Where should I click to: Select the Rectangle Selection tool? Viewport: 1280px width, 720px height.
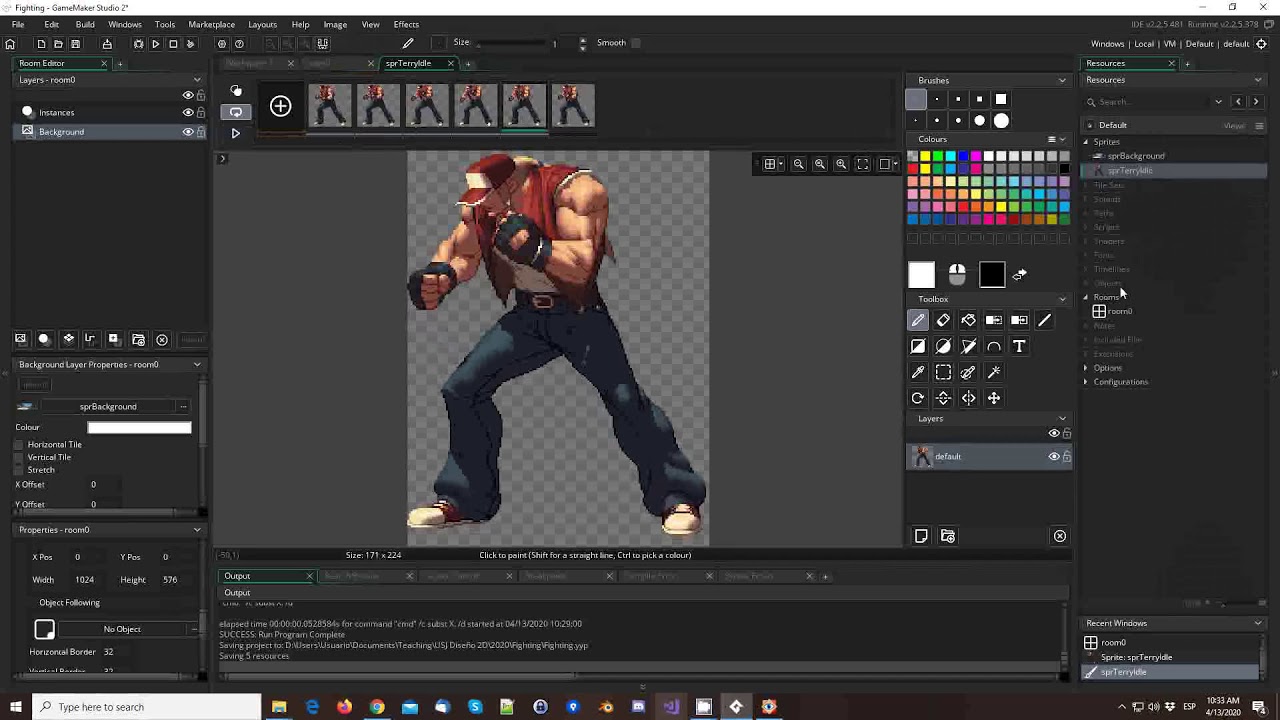943,372
